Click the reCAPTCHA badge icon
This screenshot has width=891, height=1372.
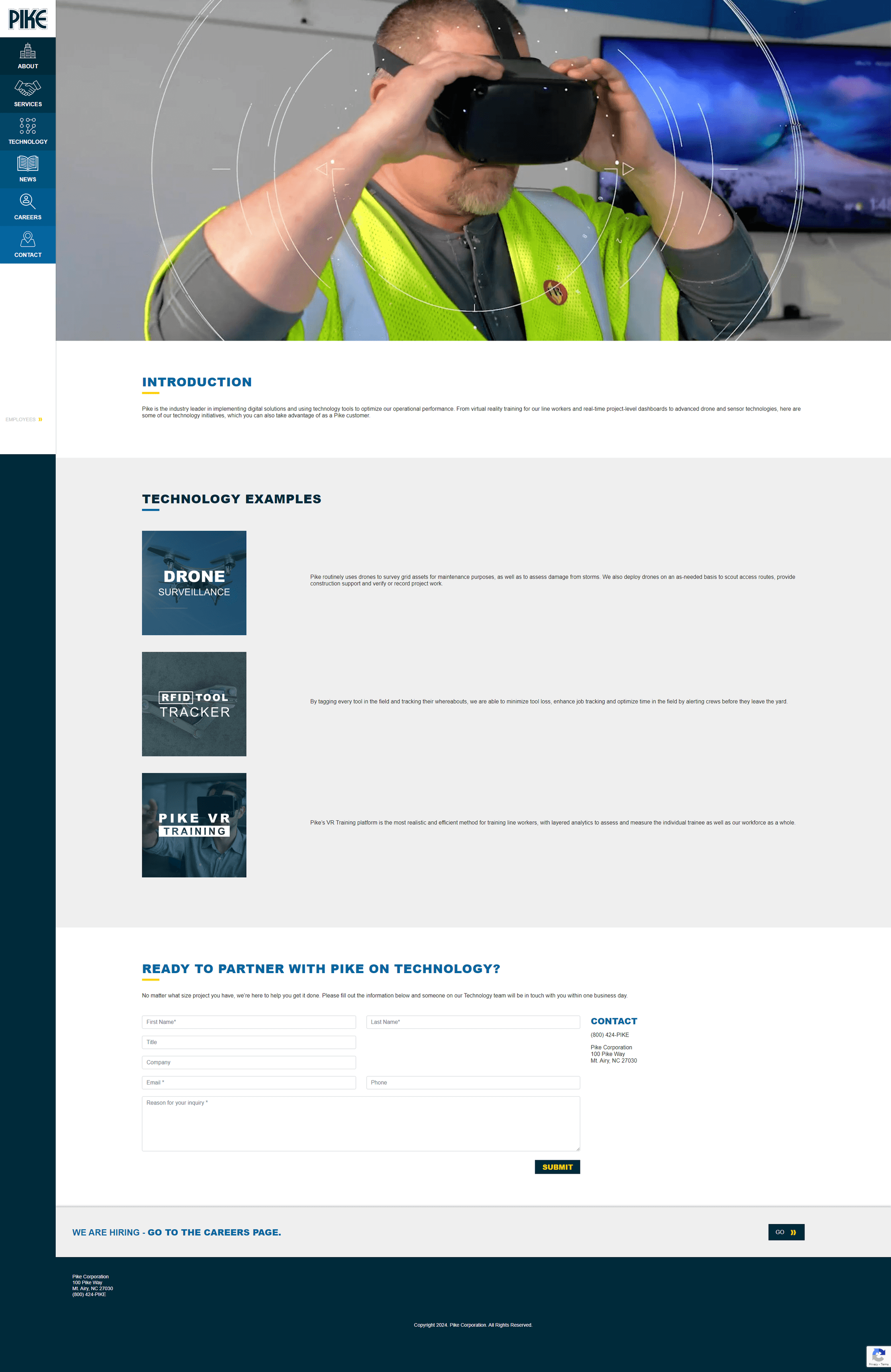(x=878, y=1356)
